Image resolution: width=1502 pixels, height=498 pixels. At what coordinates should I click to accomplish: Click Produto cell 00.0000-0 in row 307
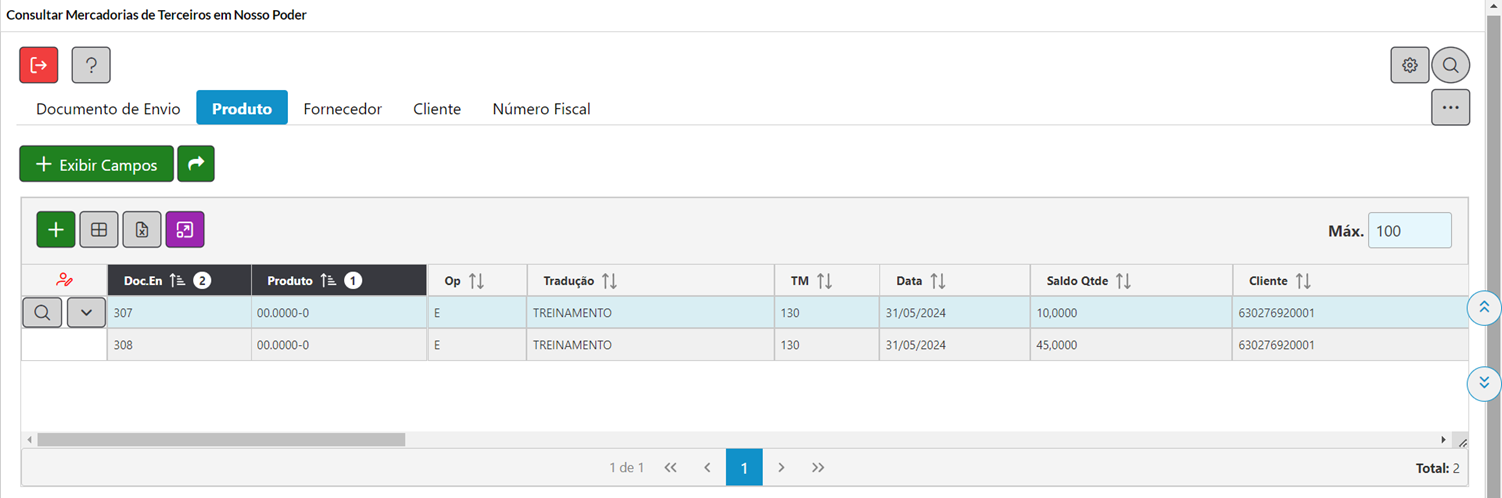[x=339, y=312]
